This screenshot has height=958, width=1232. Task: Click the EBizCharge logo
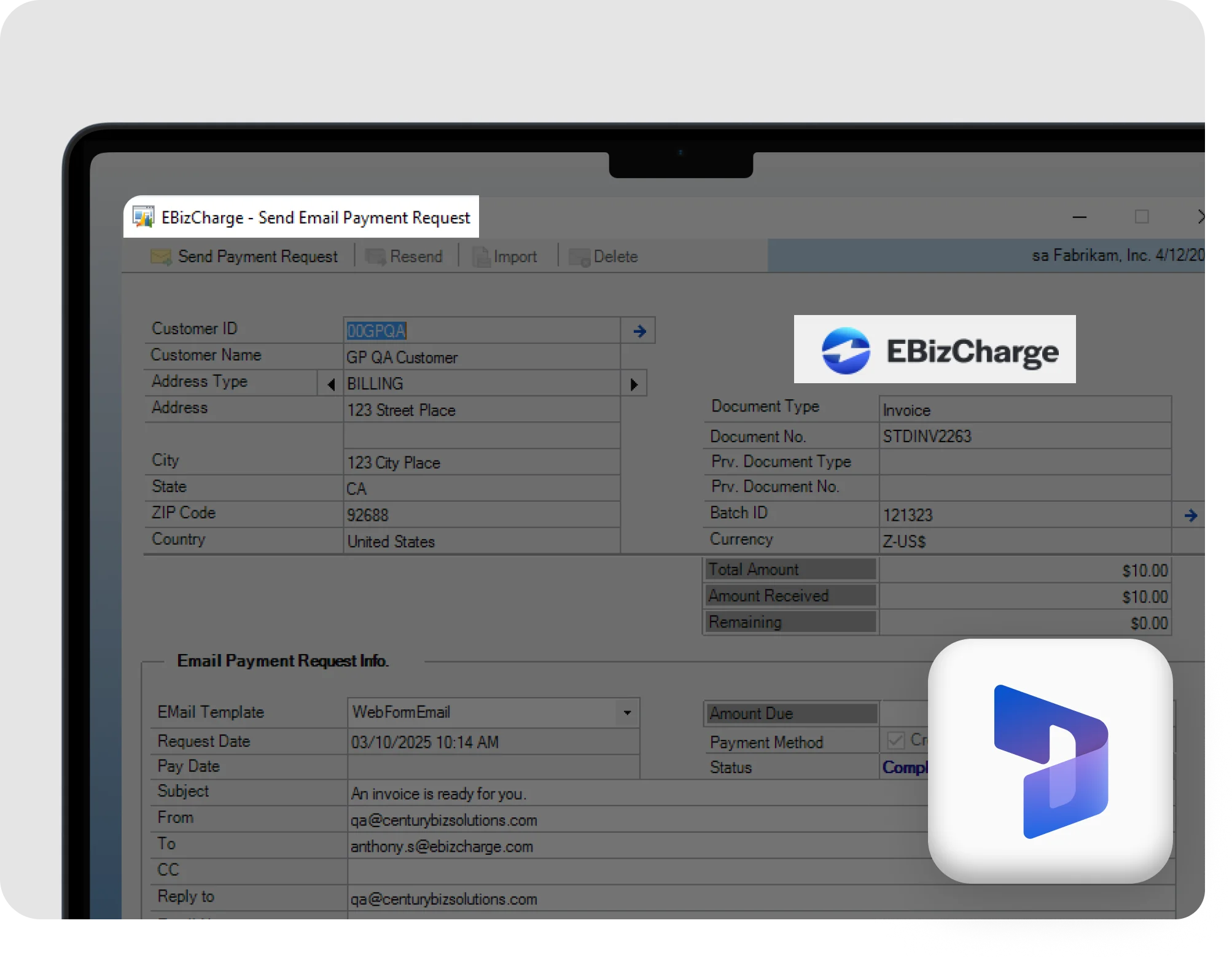click(x=935, y=349)
